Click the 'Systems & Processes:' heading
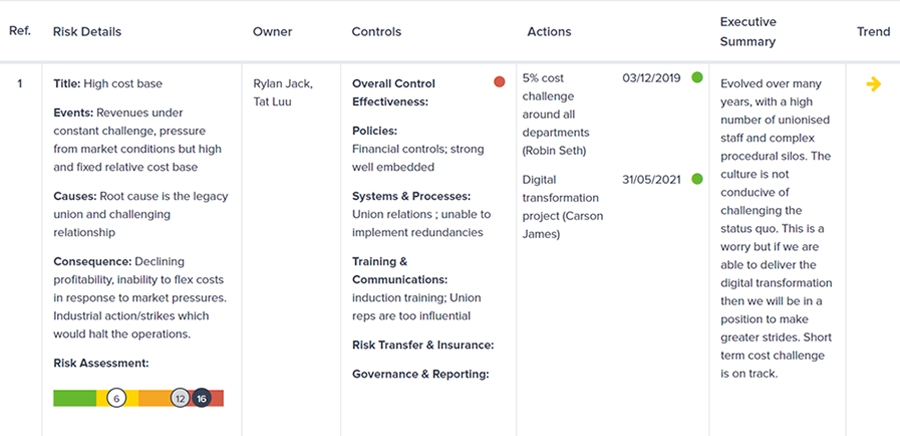The height and width of the screenshot is (436, 900). 412,196
